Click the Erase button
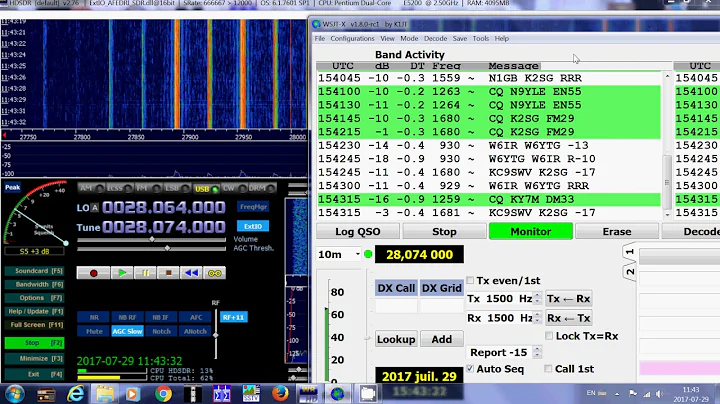Viewport: 720px width, 404px height. tap(617, 231)
